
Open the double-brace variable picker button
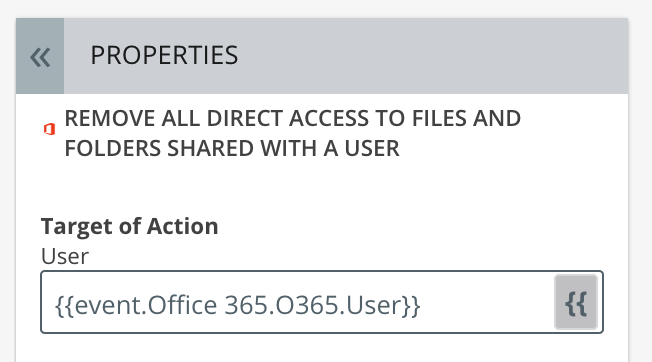(x=576, y=302)
